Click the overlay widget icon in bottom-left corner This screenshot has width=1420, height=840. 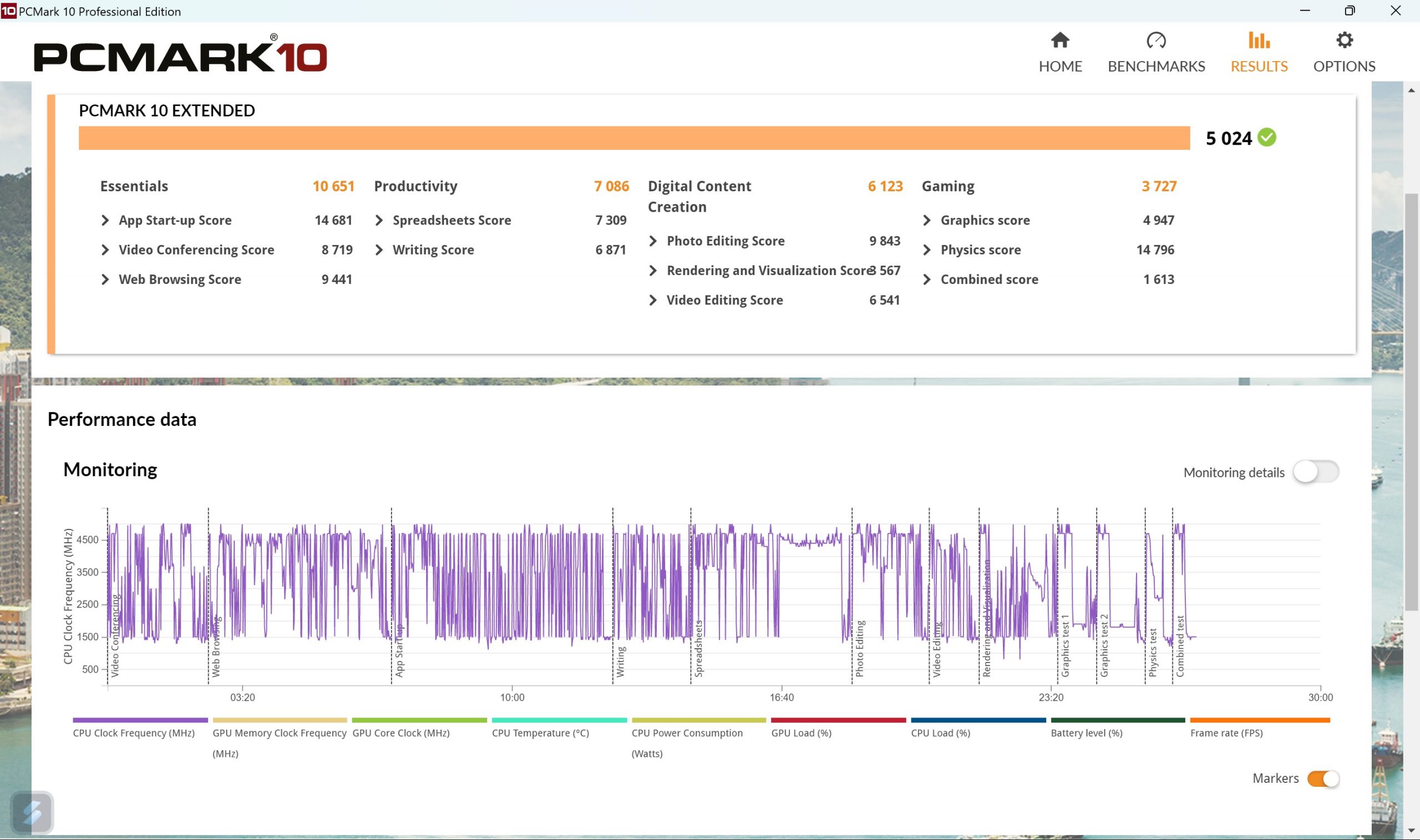[32, 812]
